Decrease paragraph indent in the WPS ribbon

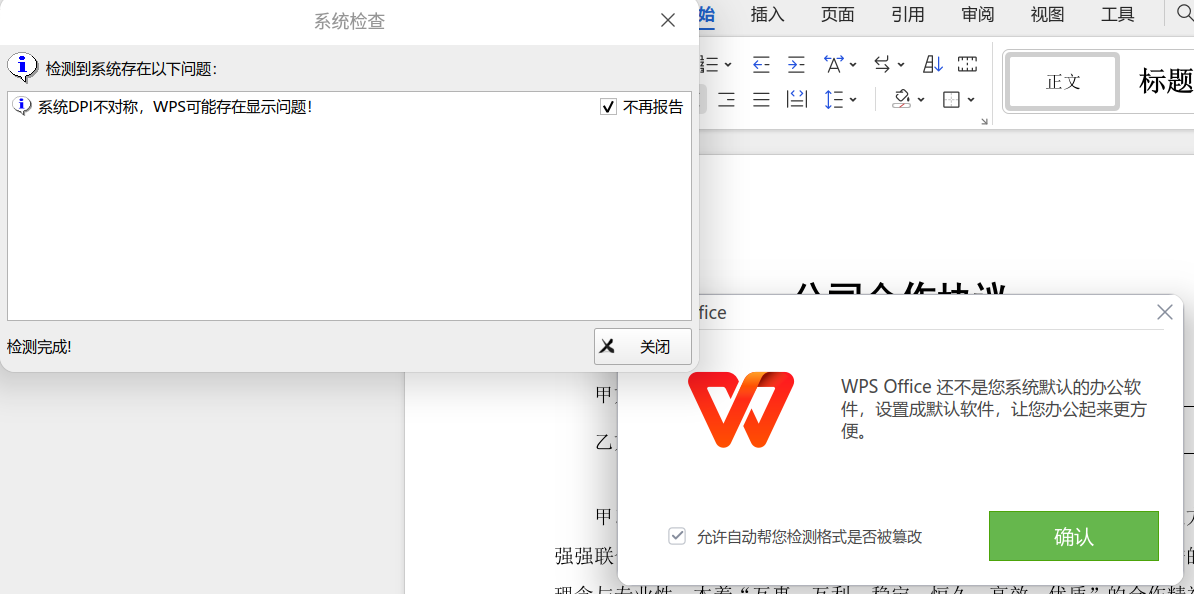(761, 65)
